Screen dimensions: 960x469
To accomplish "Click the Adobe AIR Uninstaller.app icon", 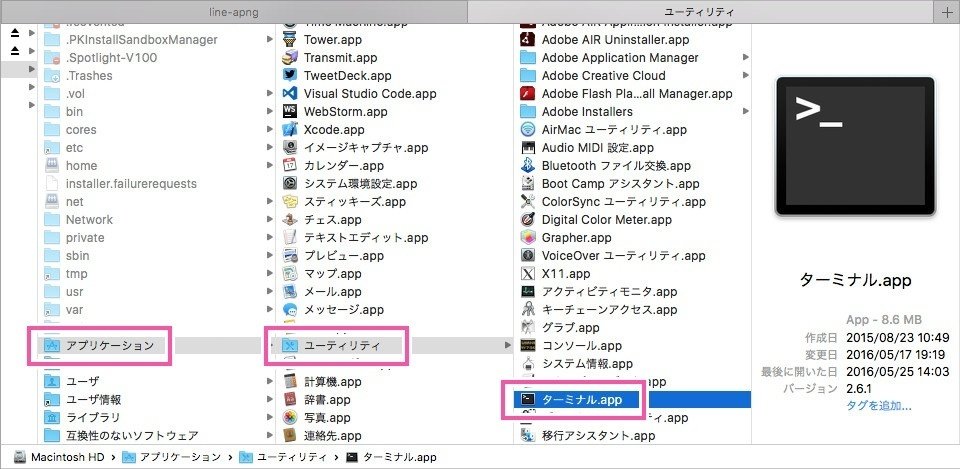I will pos(527,40).
